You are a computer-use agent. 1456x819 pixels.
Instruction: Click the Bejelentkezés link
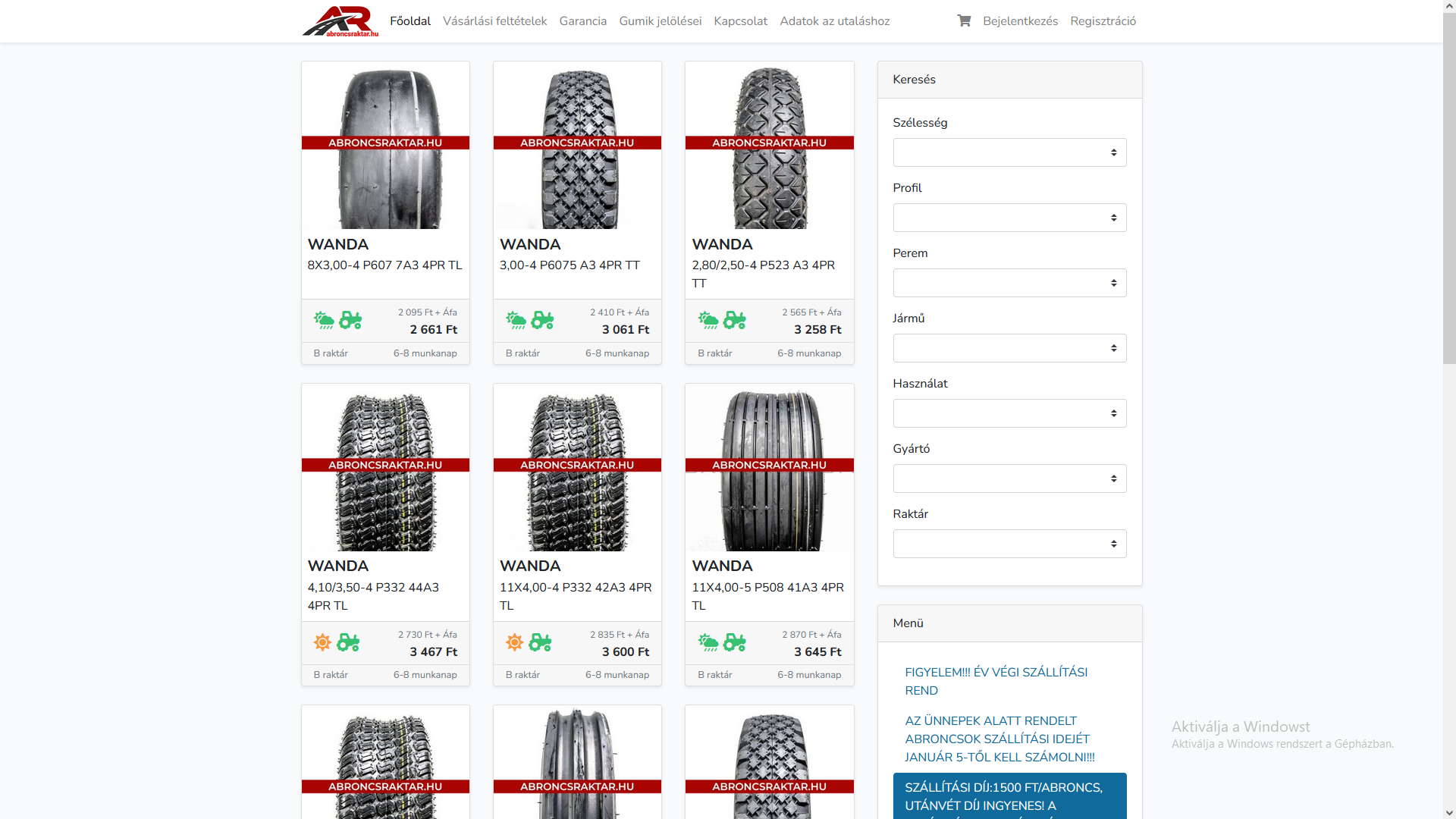1020,21
